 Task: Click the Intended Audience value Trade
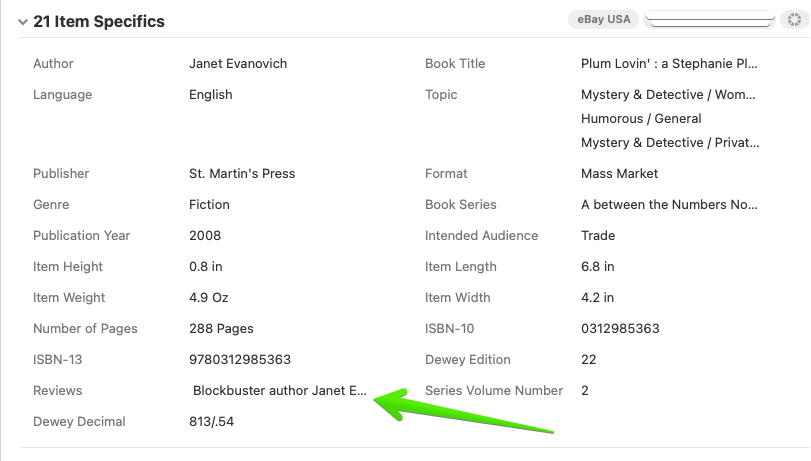tap(598, 236)
